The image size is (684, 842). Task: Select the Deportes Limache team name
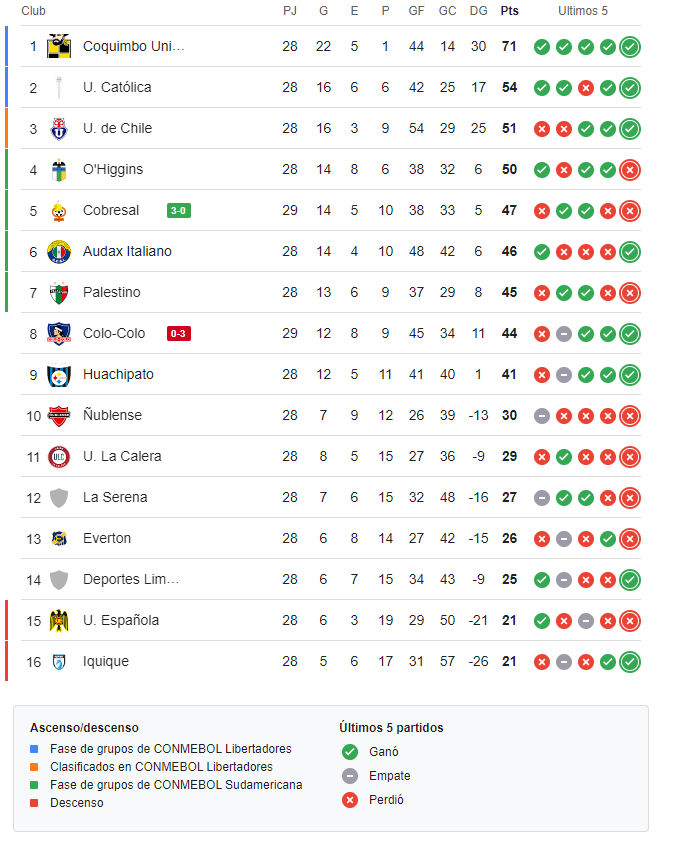tap(131, 579)
